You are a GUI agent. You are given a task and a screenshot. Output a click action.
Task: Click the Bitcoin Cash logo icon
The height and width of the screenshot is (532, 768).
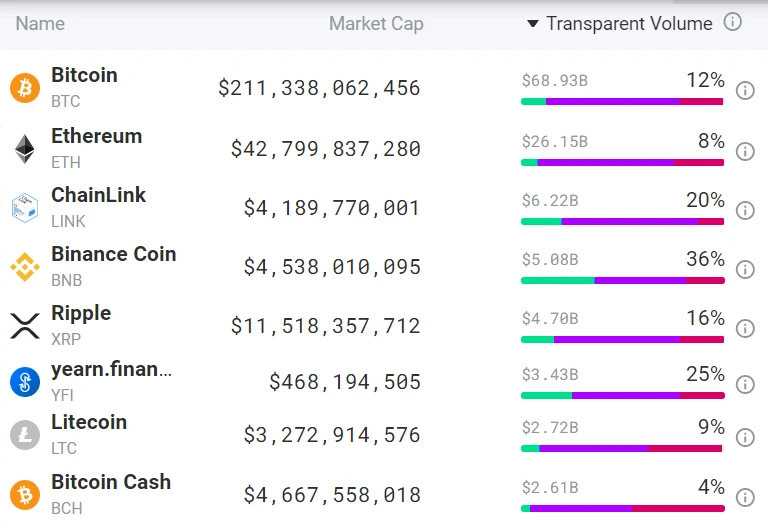[24, 494]
